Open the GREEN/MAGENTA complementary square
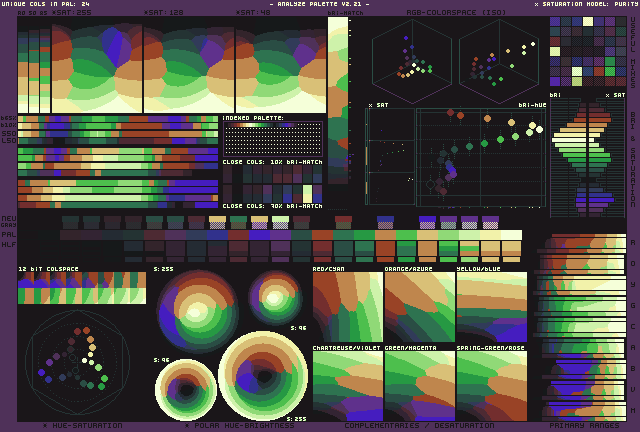640x432 pixels. point(420,386)
